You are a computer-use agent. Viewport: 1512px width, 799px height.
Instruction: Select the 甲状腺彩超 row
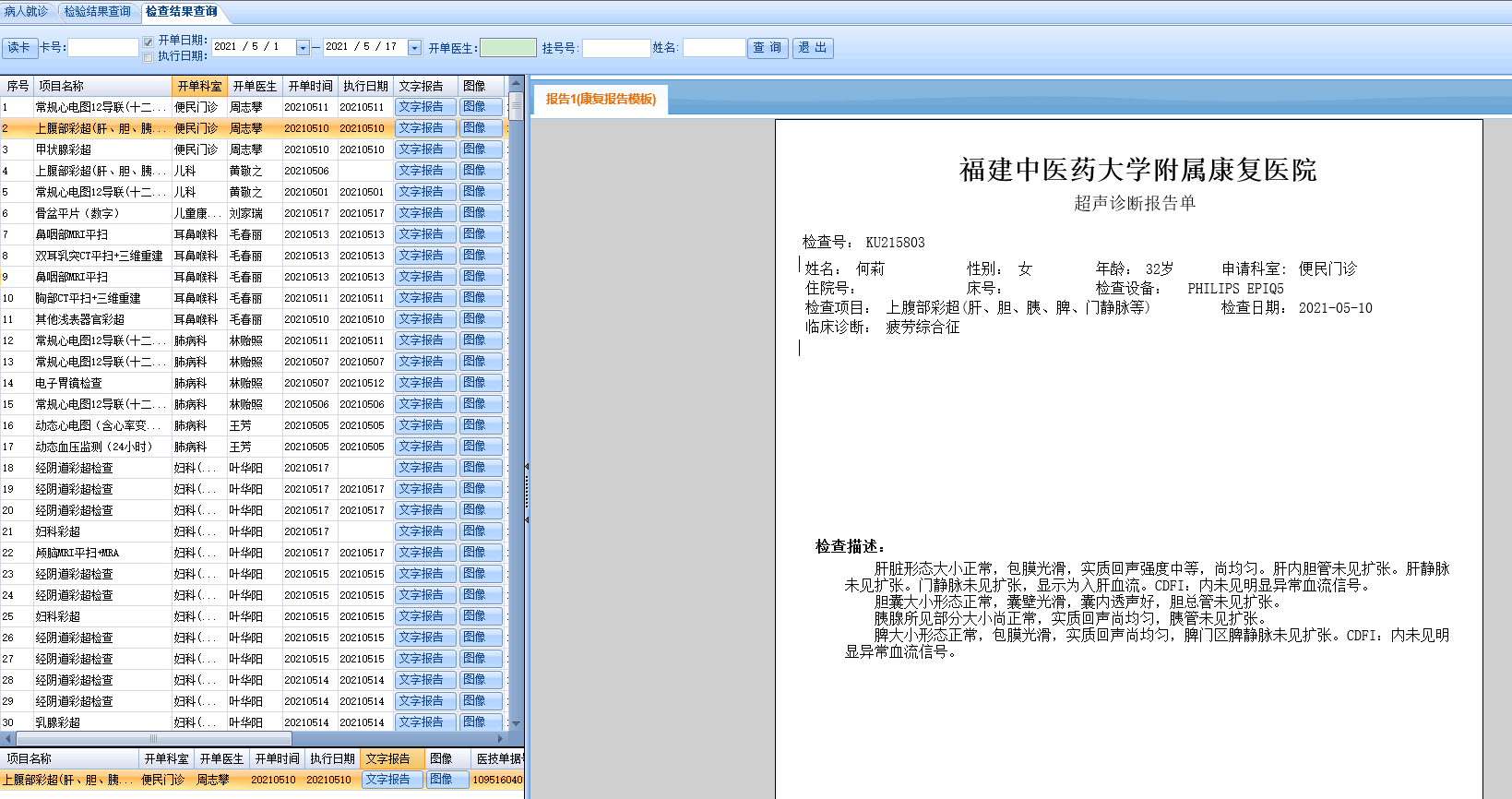[x=254, y=149]
